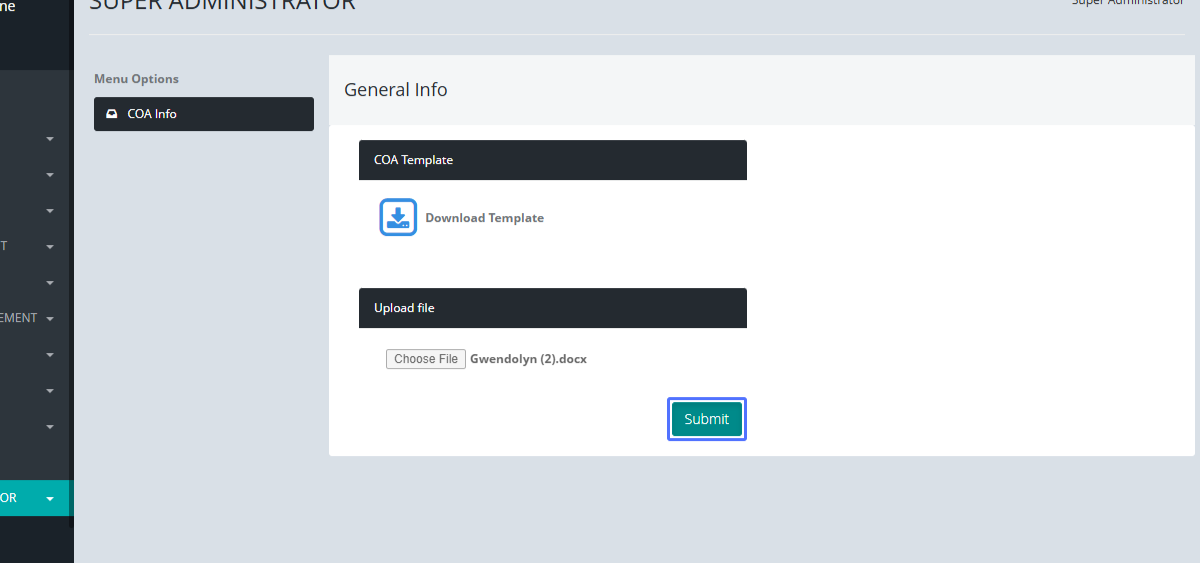Image resolution: width=1200 pixels, height=563 pixels.
Task: Submit the uploaded COA file
Action: [706, 419]
